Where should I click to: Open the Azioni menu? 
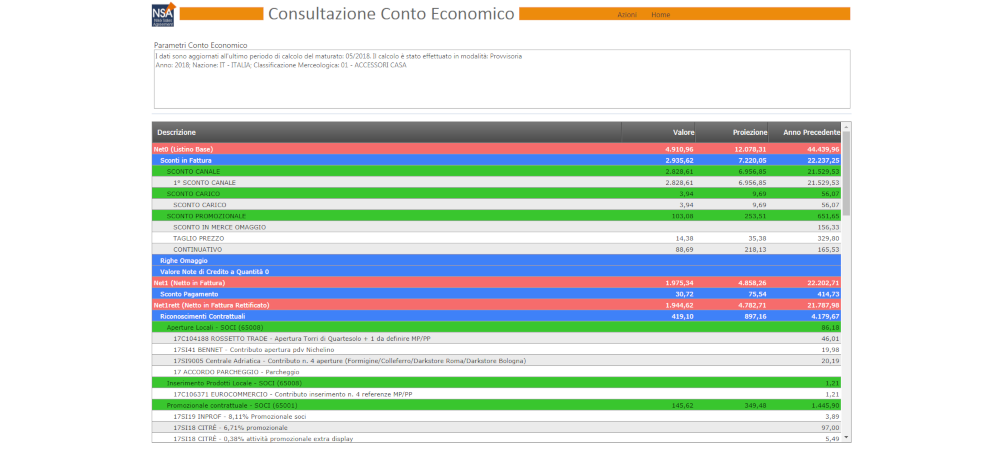click(x=627, y=15)
